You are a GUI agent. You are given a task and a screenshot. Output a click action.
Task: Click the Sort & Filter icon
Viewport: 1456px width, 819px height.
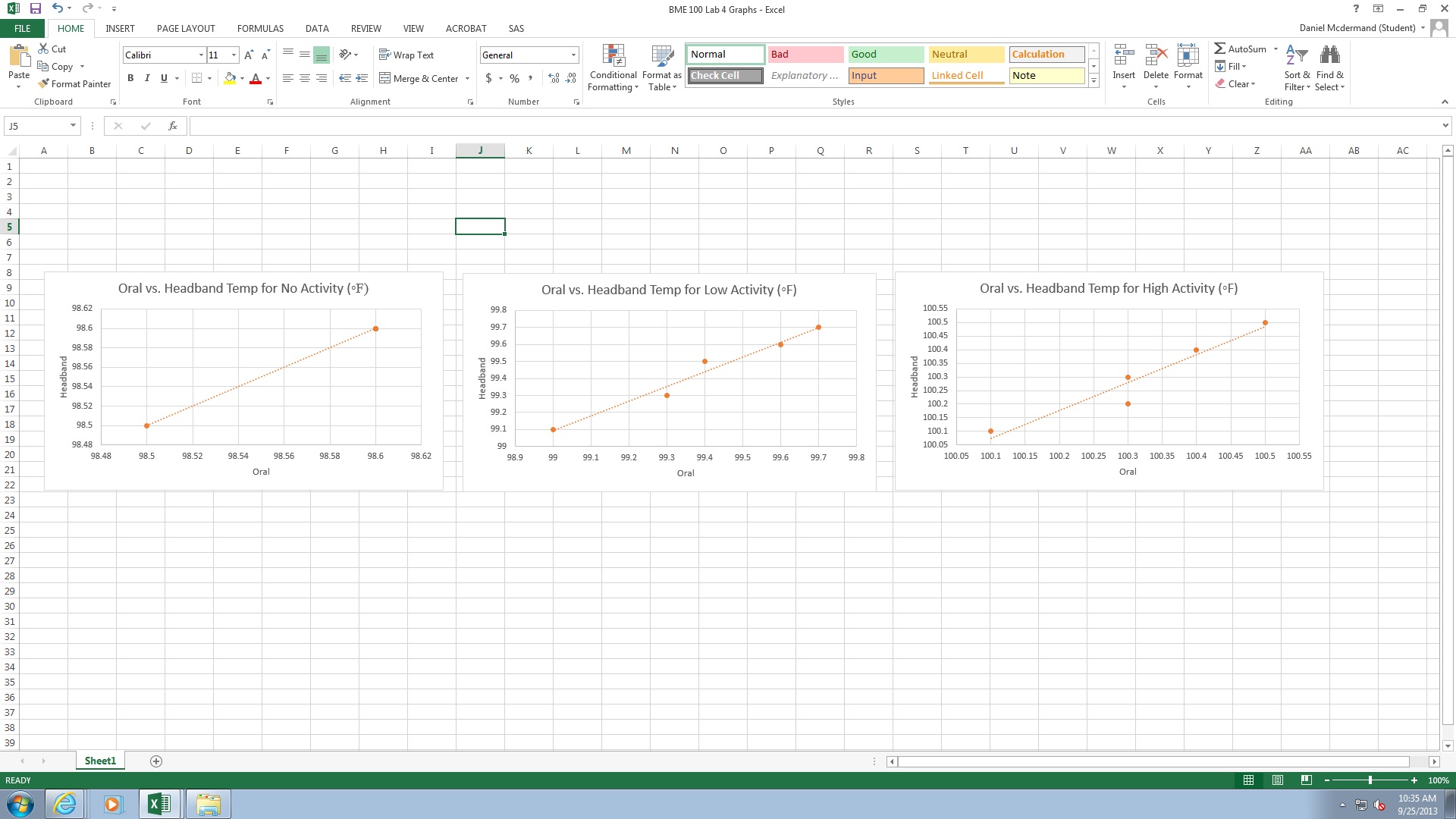[1297, 55]
